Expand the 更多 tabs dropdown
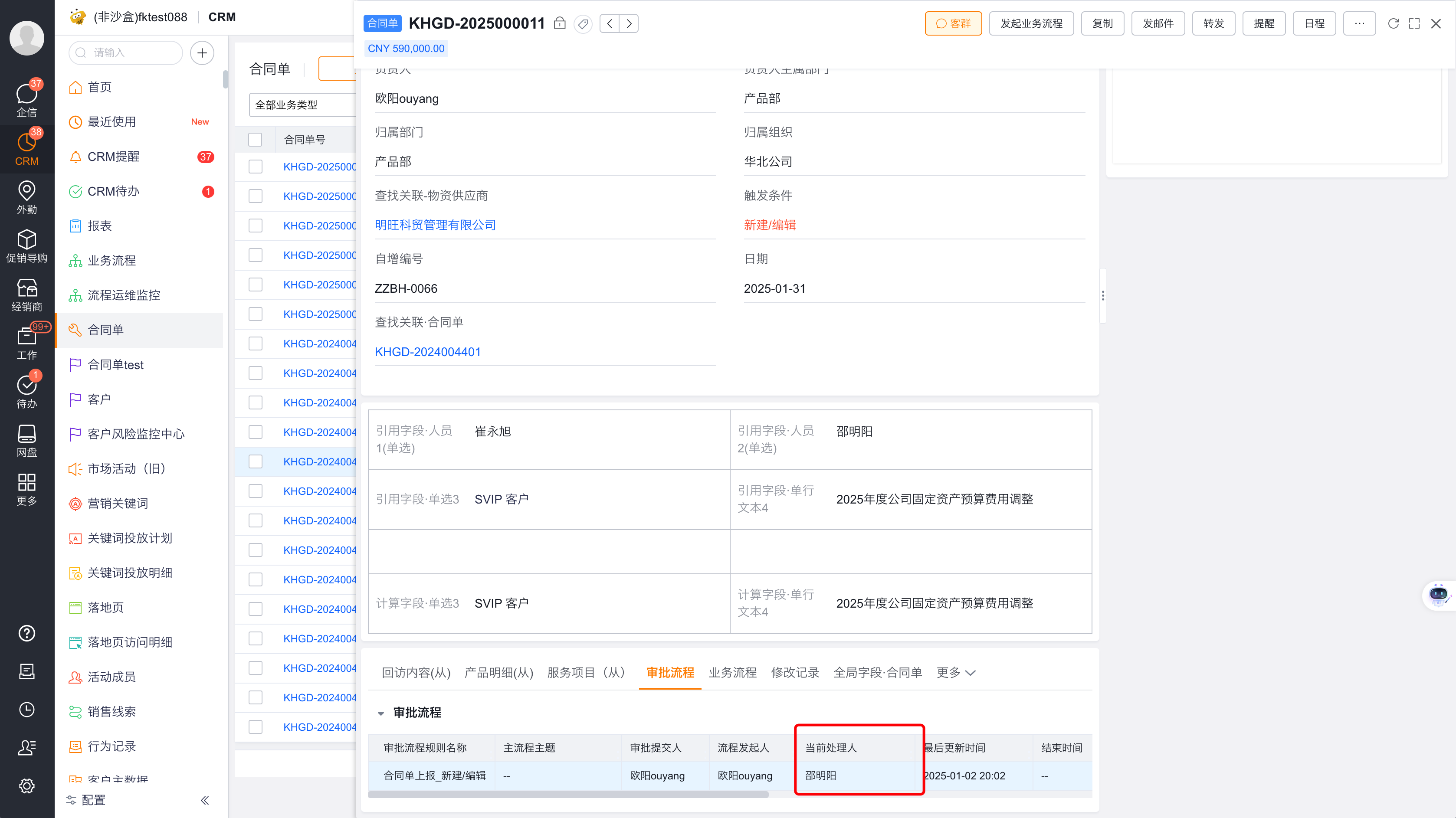 click(x=955, y=672)
